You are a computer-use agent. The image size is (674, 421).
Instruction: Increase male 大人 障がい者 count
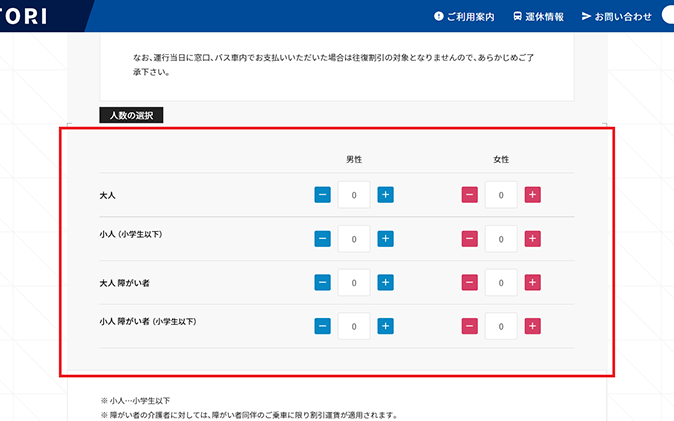click(386, 283)
